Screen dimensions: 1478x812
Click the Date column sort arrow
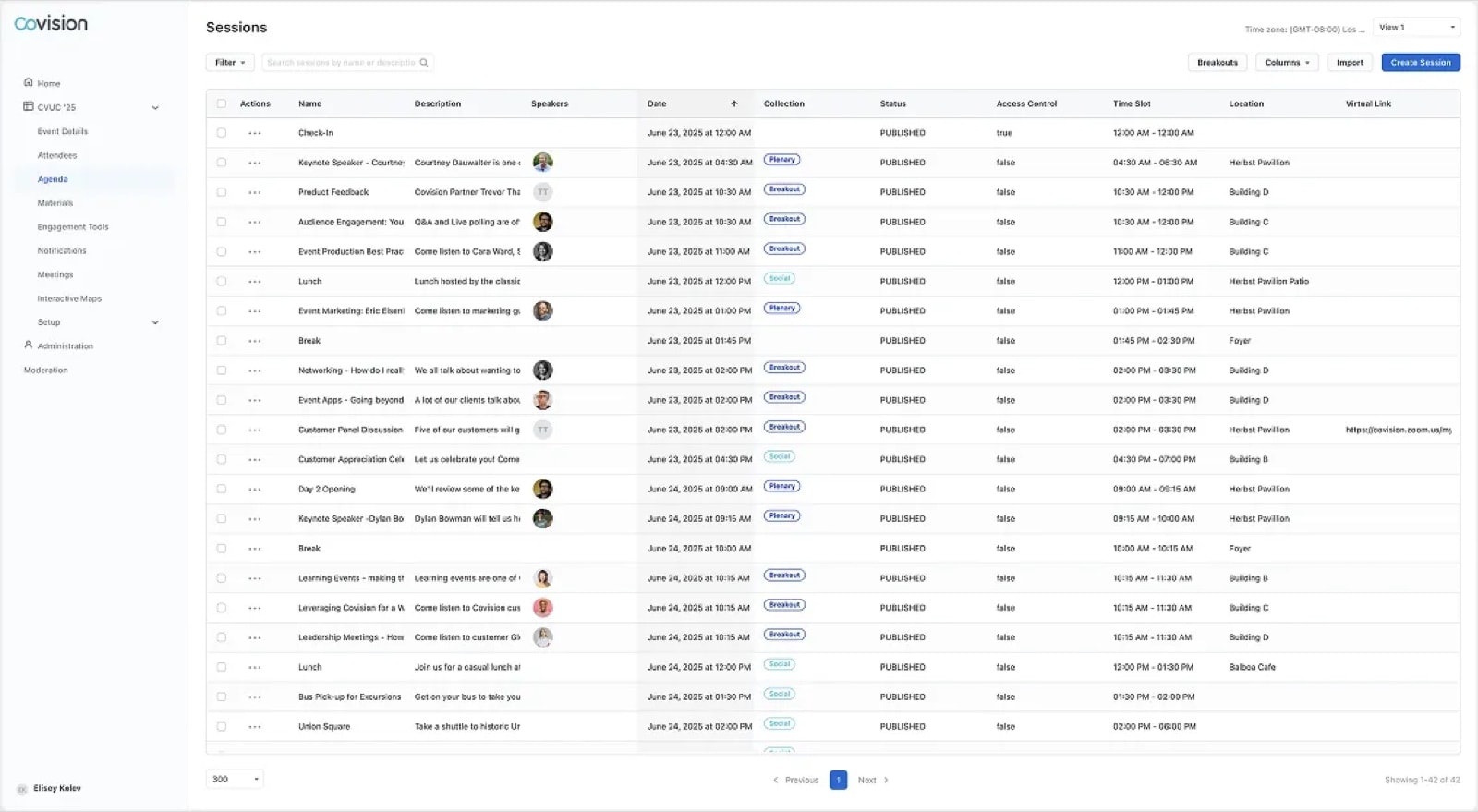(734, 103)
